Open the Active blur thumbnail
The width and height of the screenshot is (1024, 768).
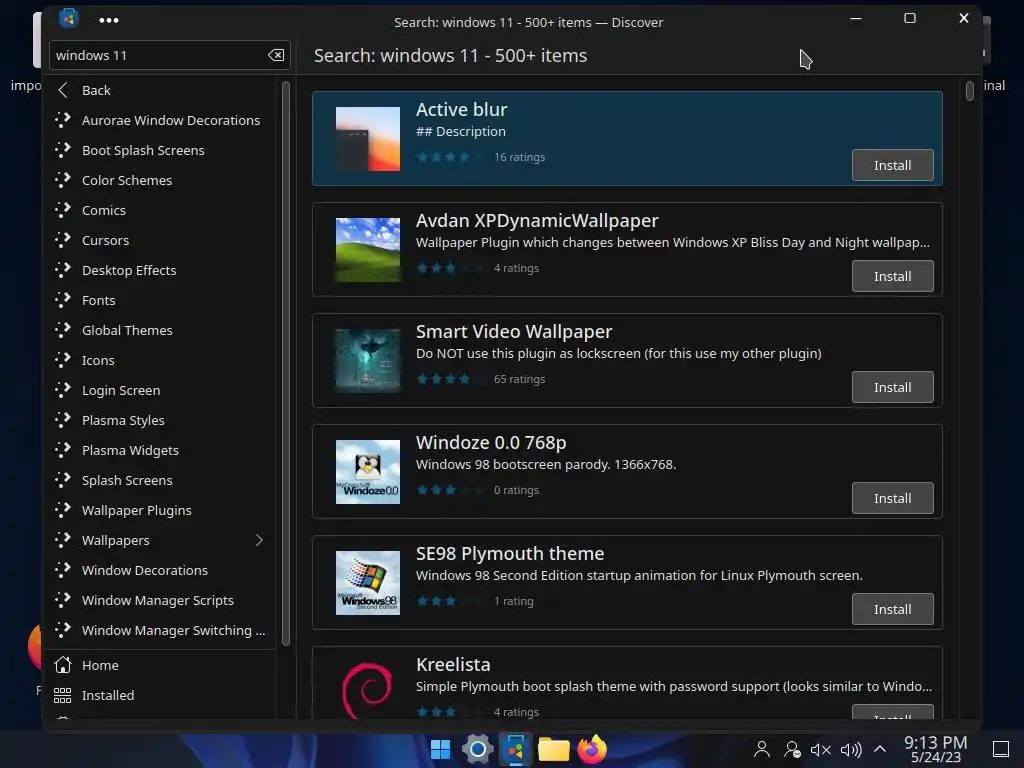368,139
